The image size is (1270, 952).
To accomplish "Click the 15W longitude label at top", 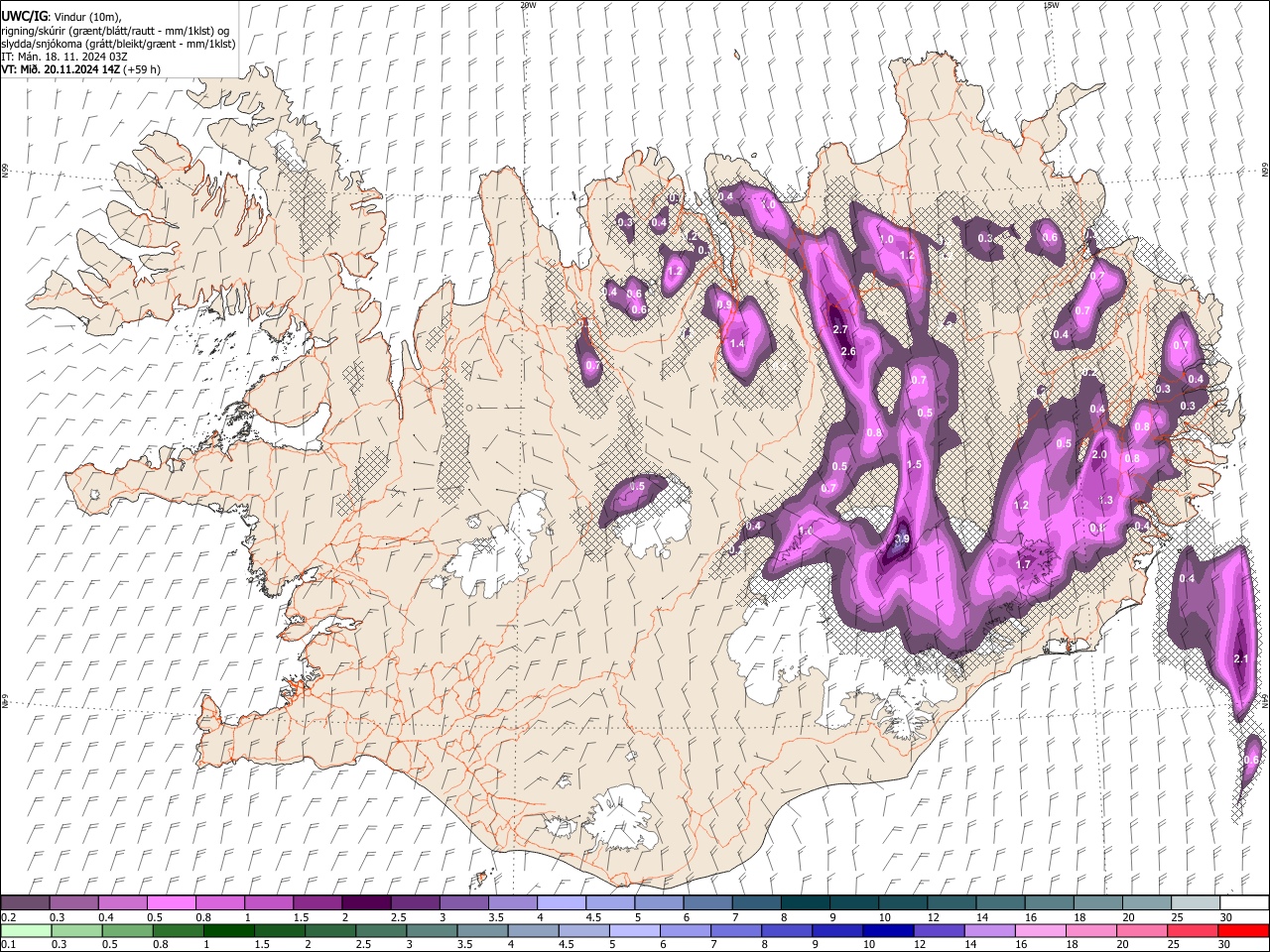I will 1051,5.
